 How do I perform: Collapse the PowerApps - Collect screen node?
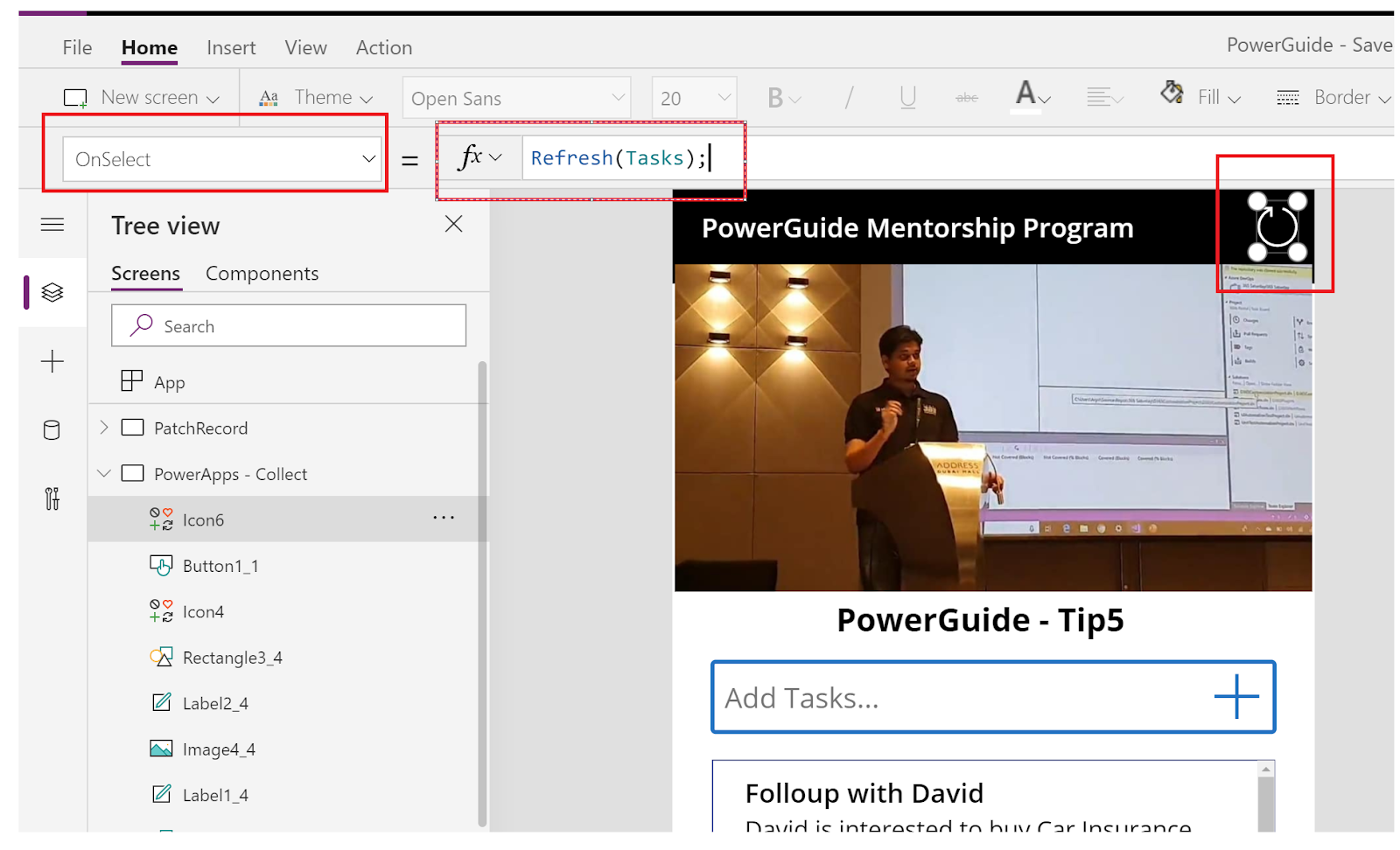coord(104,474)
